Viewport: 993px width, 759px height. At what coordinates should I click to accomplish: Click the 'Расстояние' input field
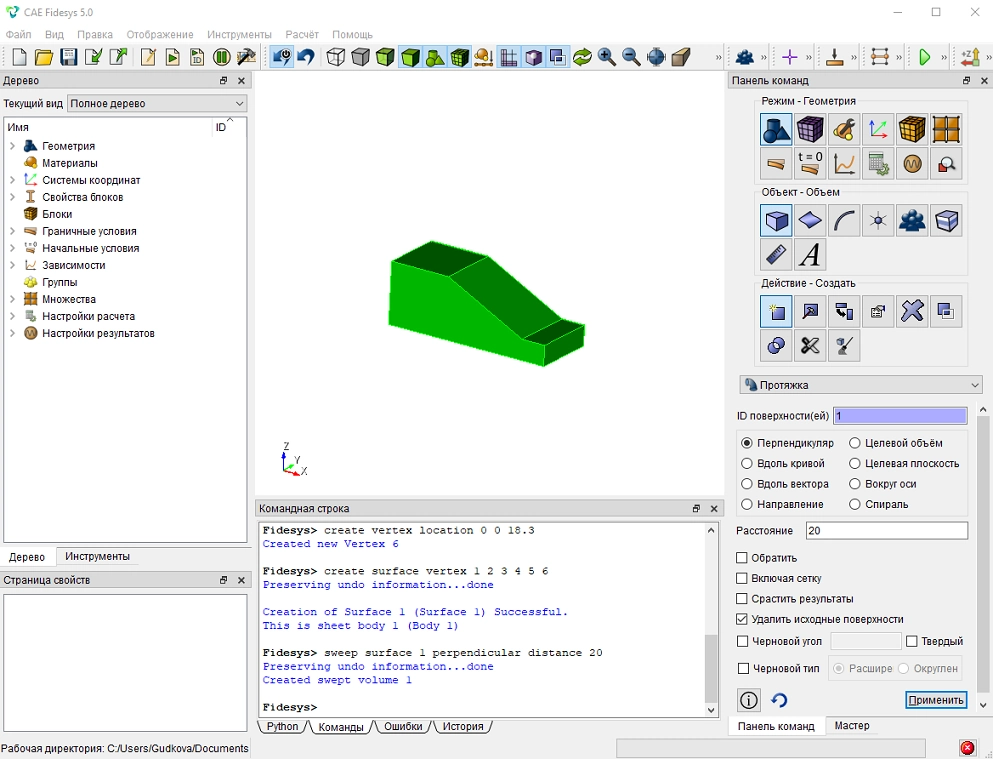pyautogui.click(x=887, y=530)
